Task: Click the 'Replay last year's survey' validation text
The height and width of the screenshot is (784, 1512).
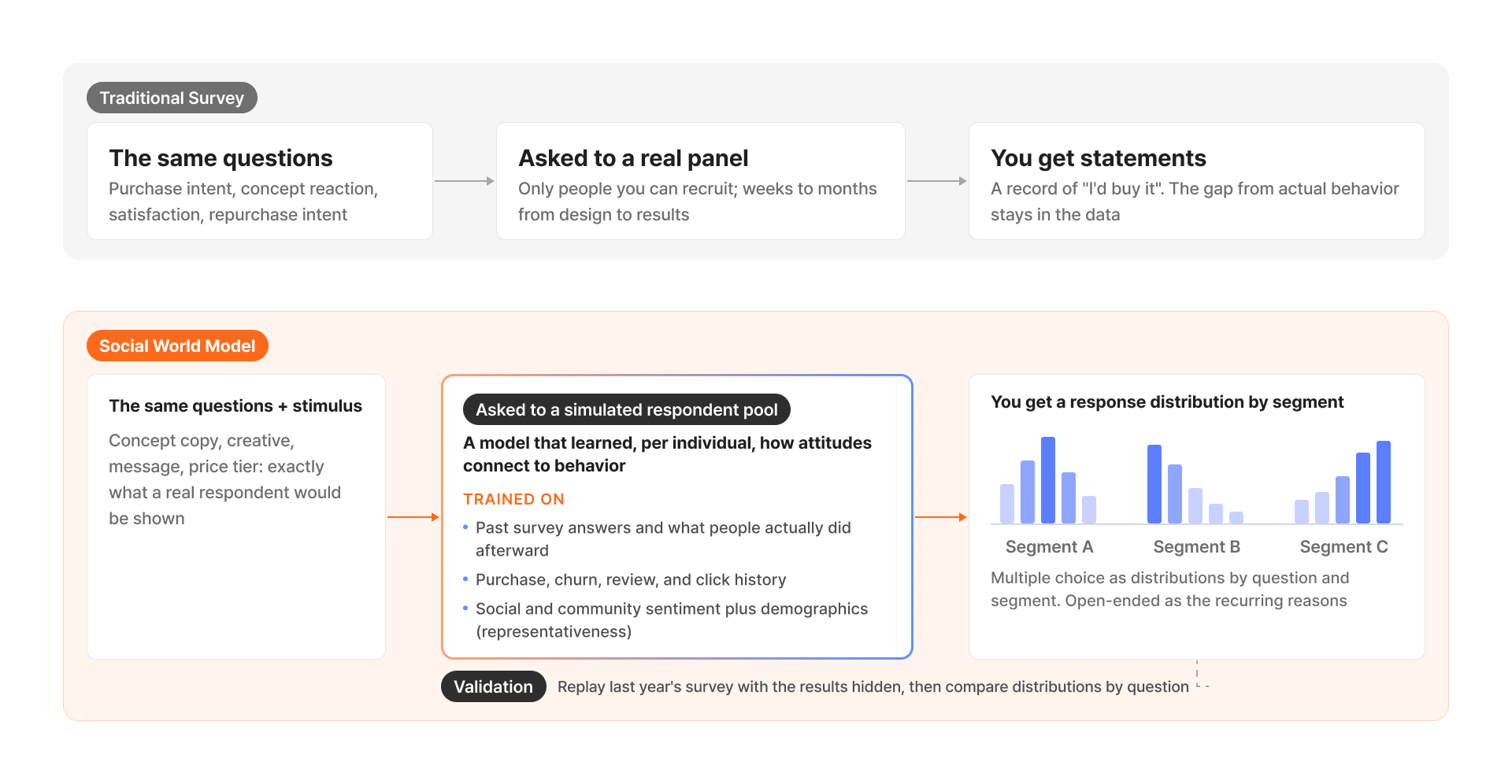Action: 873,686
